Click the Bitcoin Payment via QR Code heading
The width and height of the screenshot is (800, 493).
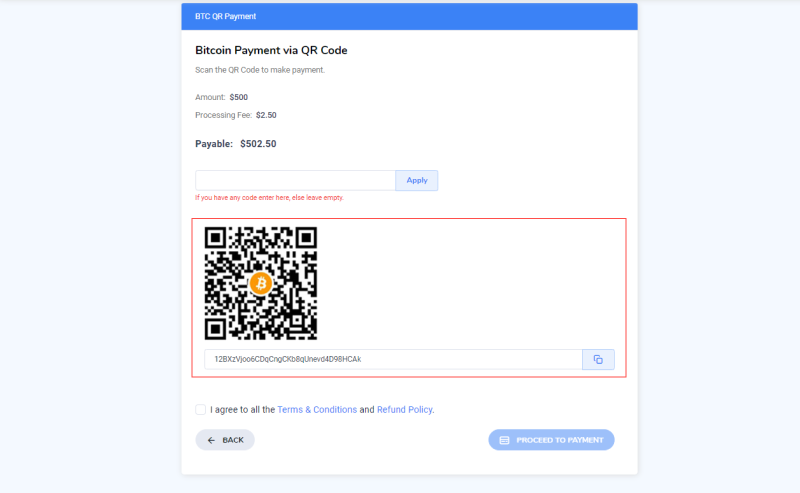(x=271, y=50)
